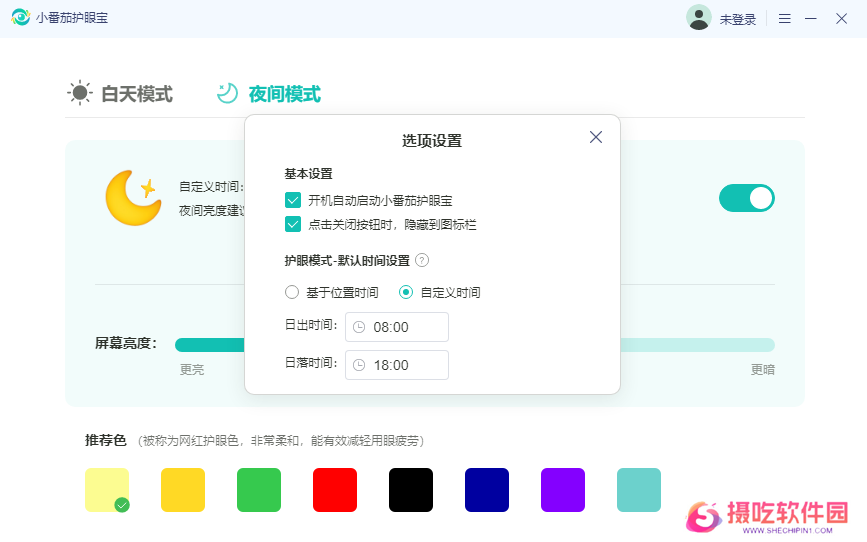The image size is (867, 542).
Task: Switch to the 白天模式 tab
Action: click(x=120, y=94)
